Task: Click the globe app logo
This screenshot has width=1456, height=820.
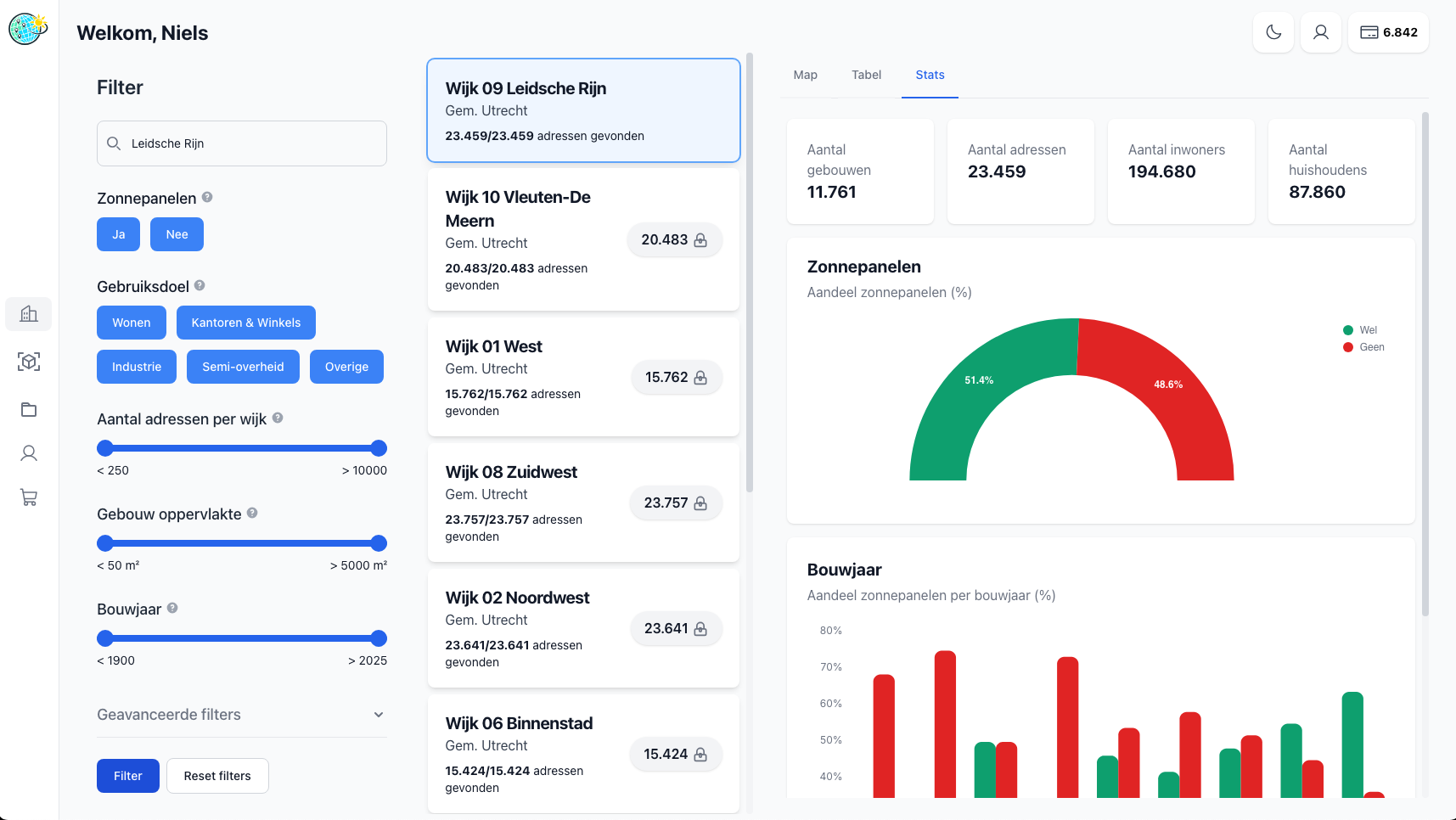Action: [28, 29]
